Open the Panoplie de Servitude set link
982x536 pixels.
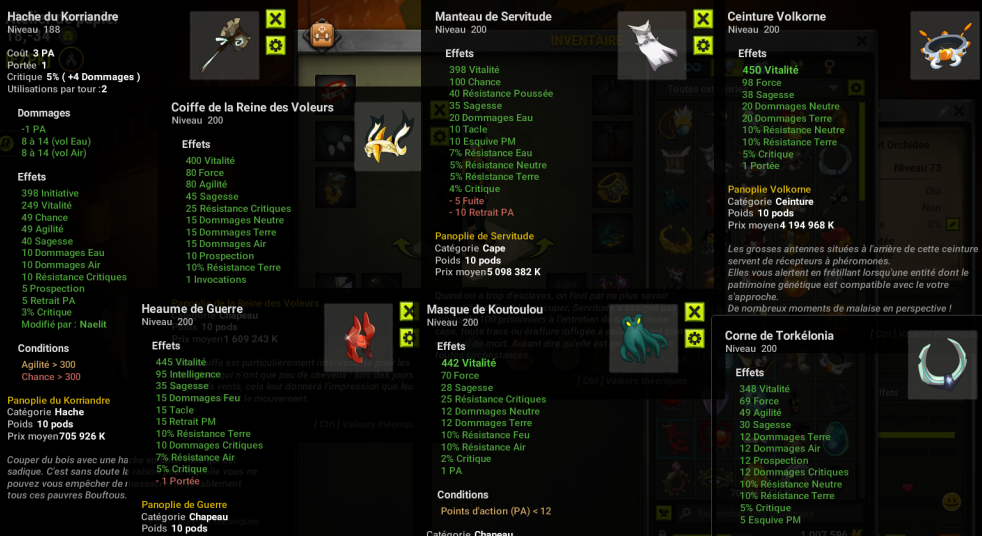[485, 236]
